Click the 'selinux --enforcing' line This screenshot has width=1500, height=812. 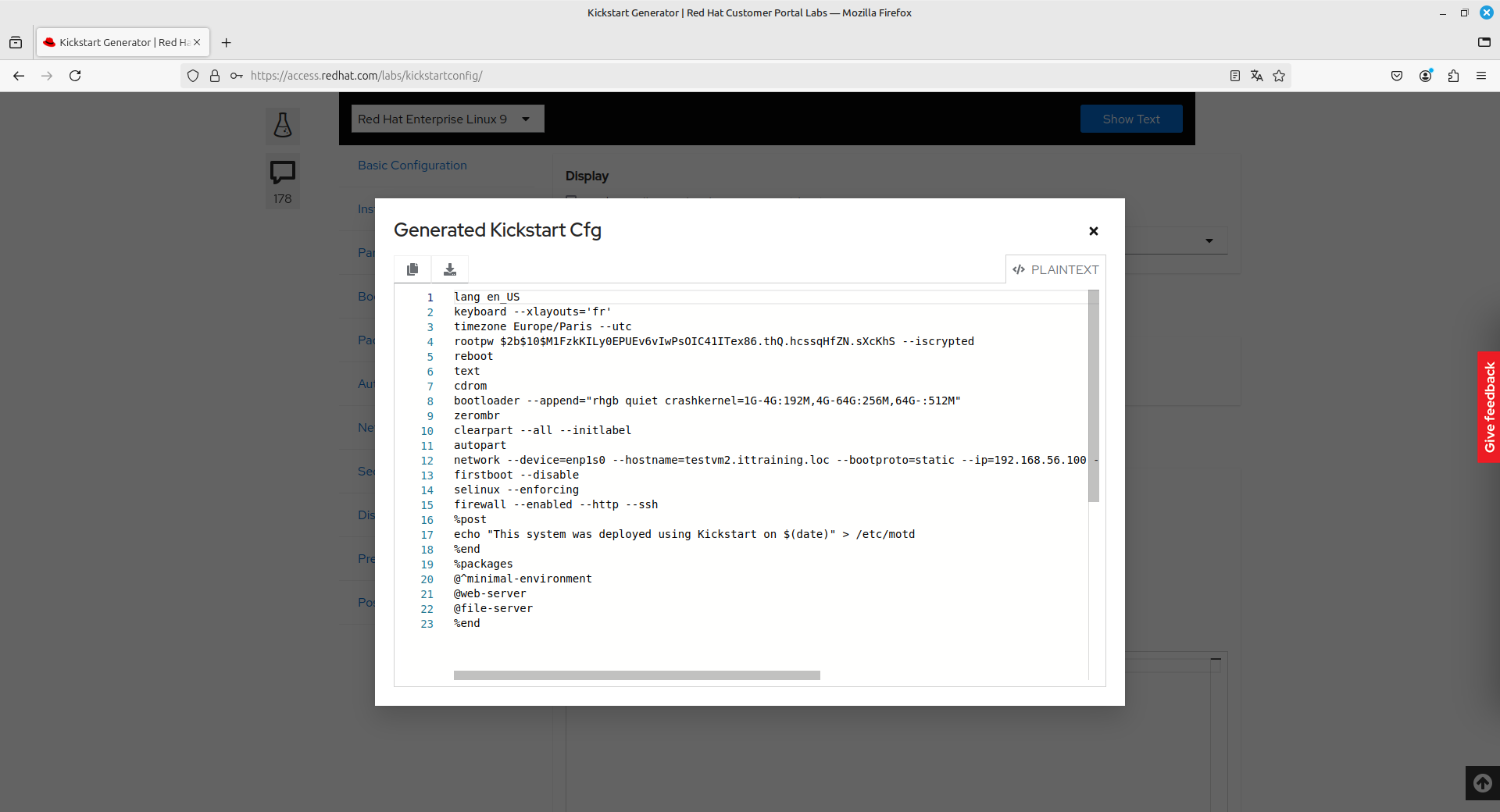pyautogui.click(x=516, y=490)
